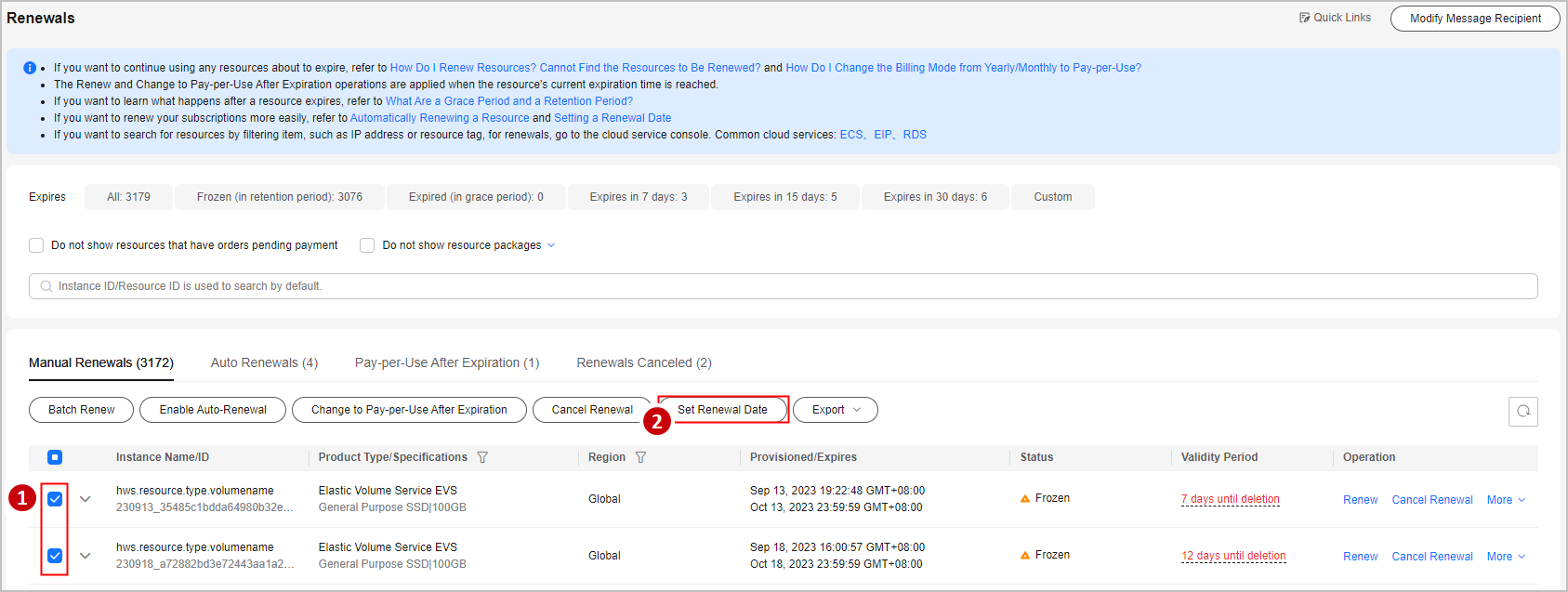
Task: Click Instance Name/ID column header
Action: click(x=163, y=457)
